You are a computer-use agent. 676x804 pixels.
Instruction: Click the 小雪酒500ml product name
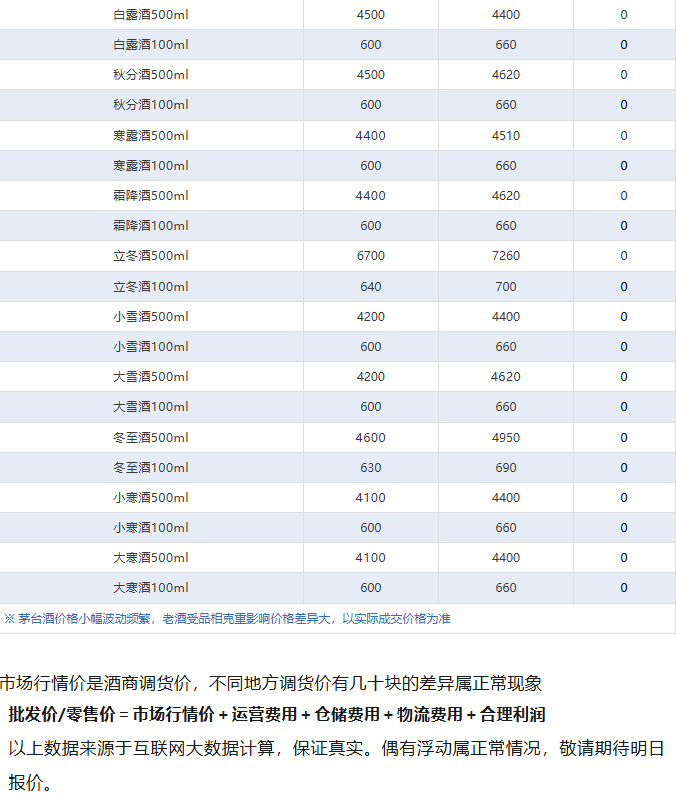pos(151,316)
